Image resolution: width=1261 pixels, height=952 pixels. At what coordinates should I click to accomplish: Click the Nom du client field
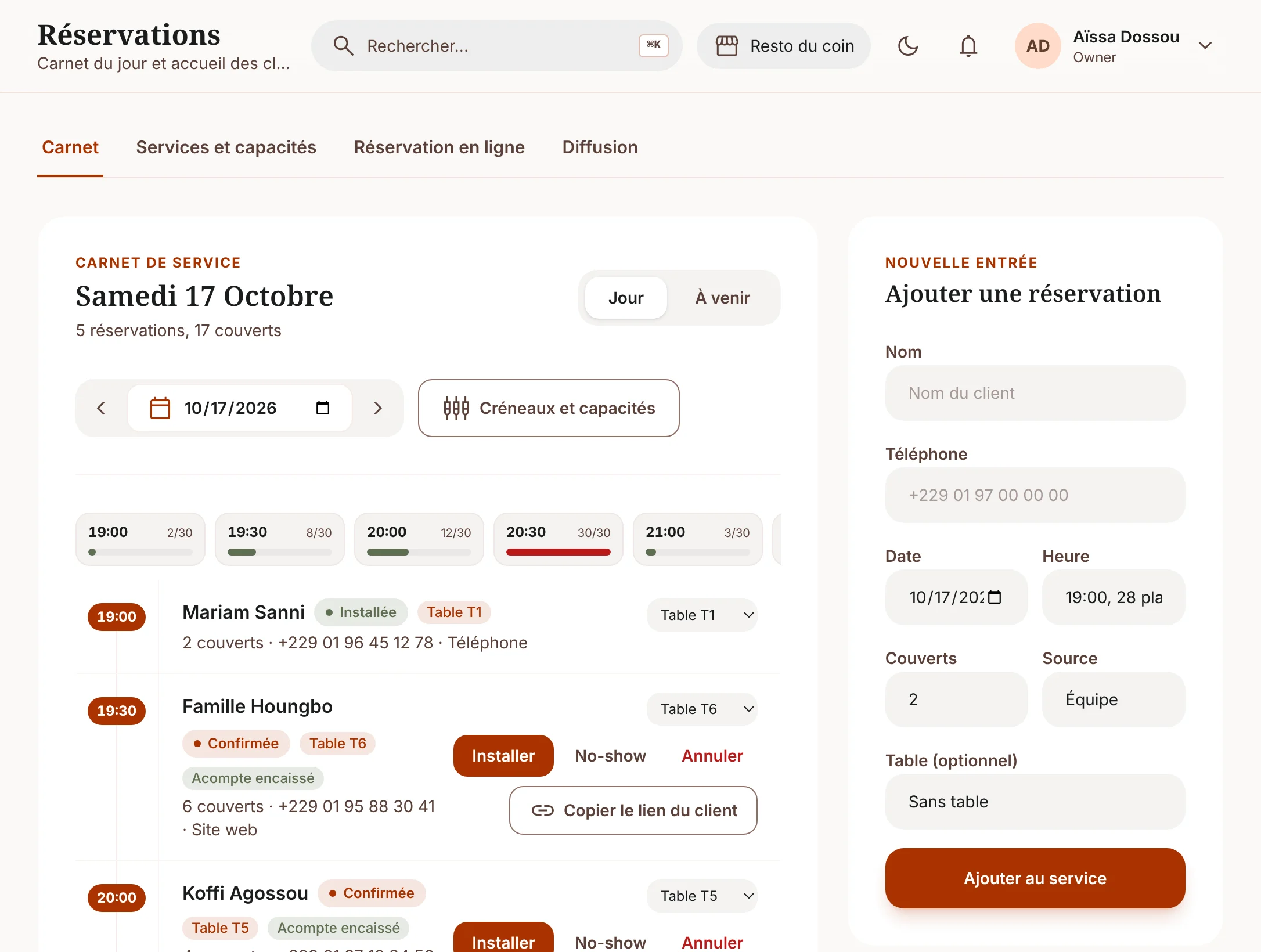[x=1035, y=393]
